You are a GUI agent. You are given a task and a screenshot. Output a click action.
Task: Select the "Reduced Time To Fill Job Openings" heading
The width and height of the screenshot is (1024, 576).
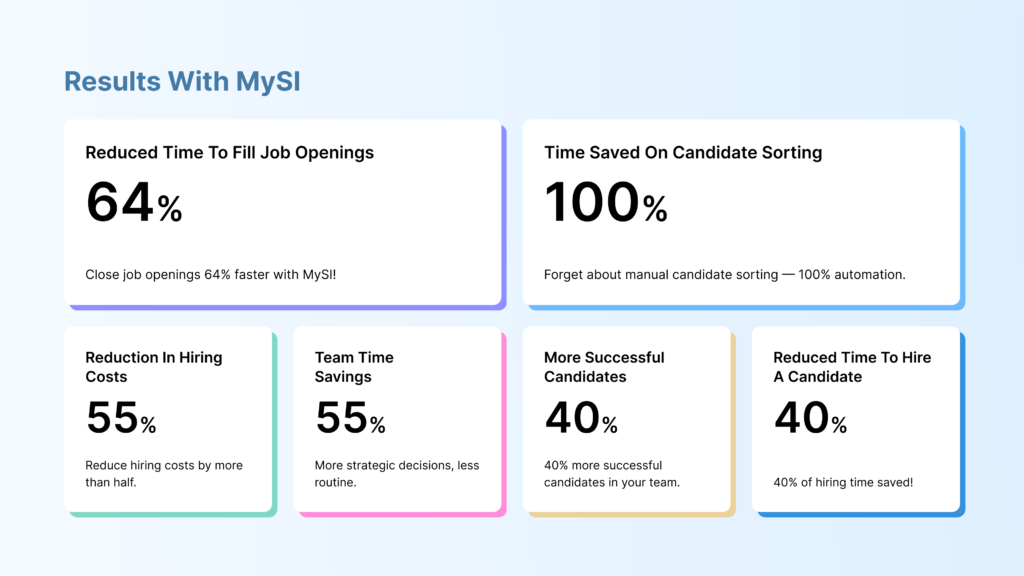(x=229, y=153)
